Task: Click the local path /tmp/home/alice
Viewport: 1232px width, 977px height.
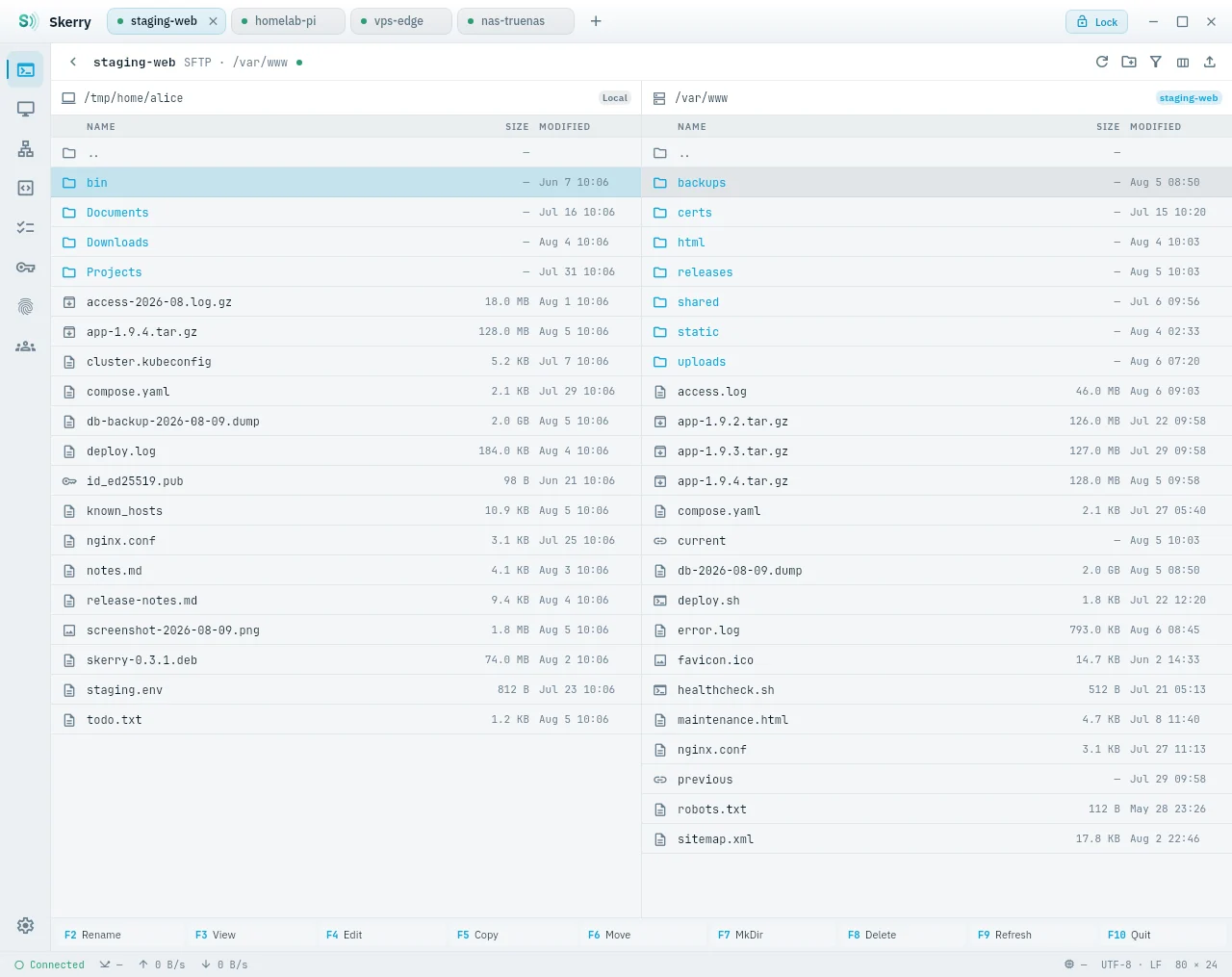Action: [x=134, y=98]
